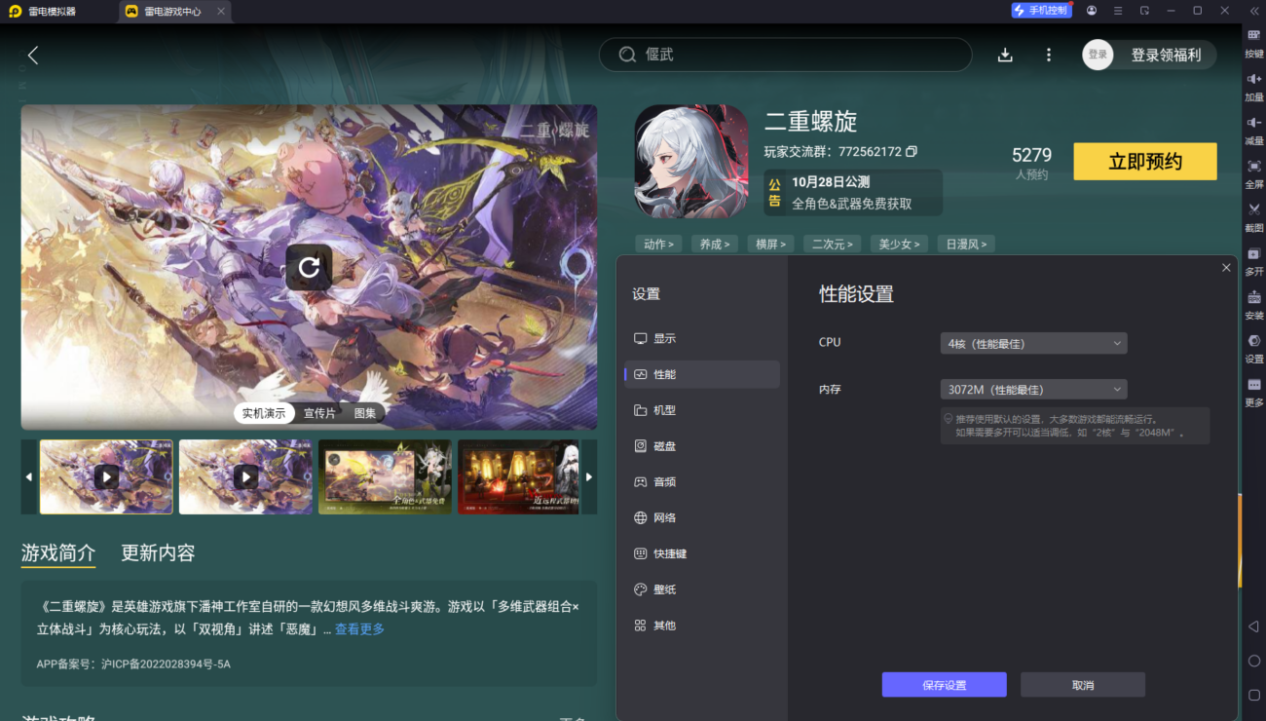This screenshot has height=721, width=1266.
Task: Switch to 实机演示 gameplay demo tab
Action: coord(264,413)
